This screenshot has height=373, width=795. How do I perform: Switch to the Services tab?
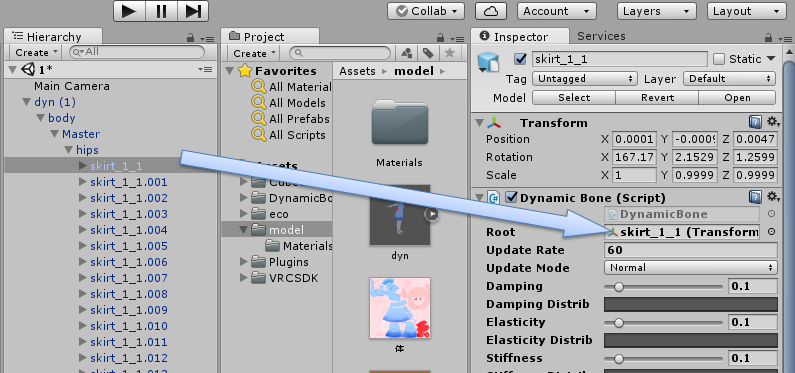[x=601, y=36]
